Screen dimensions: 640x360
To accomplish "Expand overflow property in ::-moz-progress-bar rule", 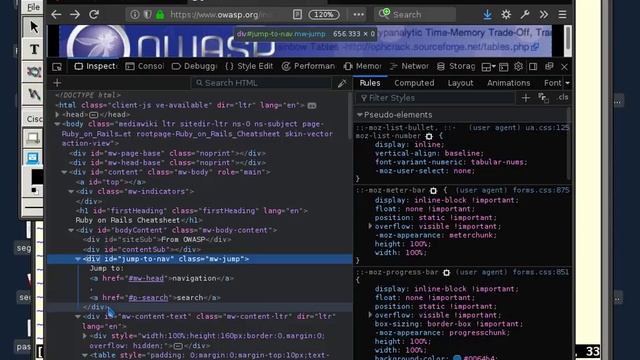I will (x=370, y=315).
